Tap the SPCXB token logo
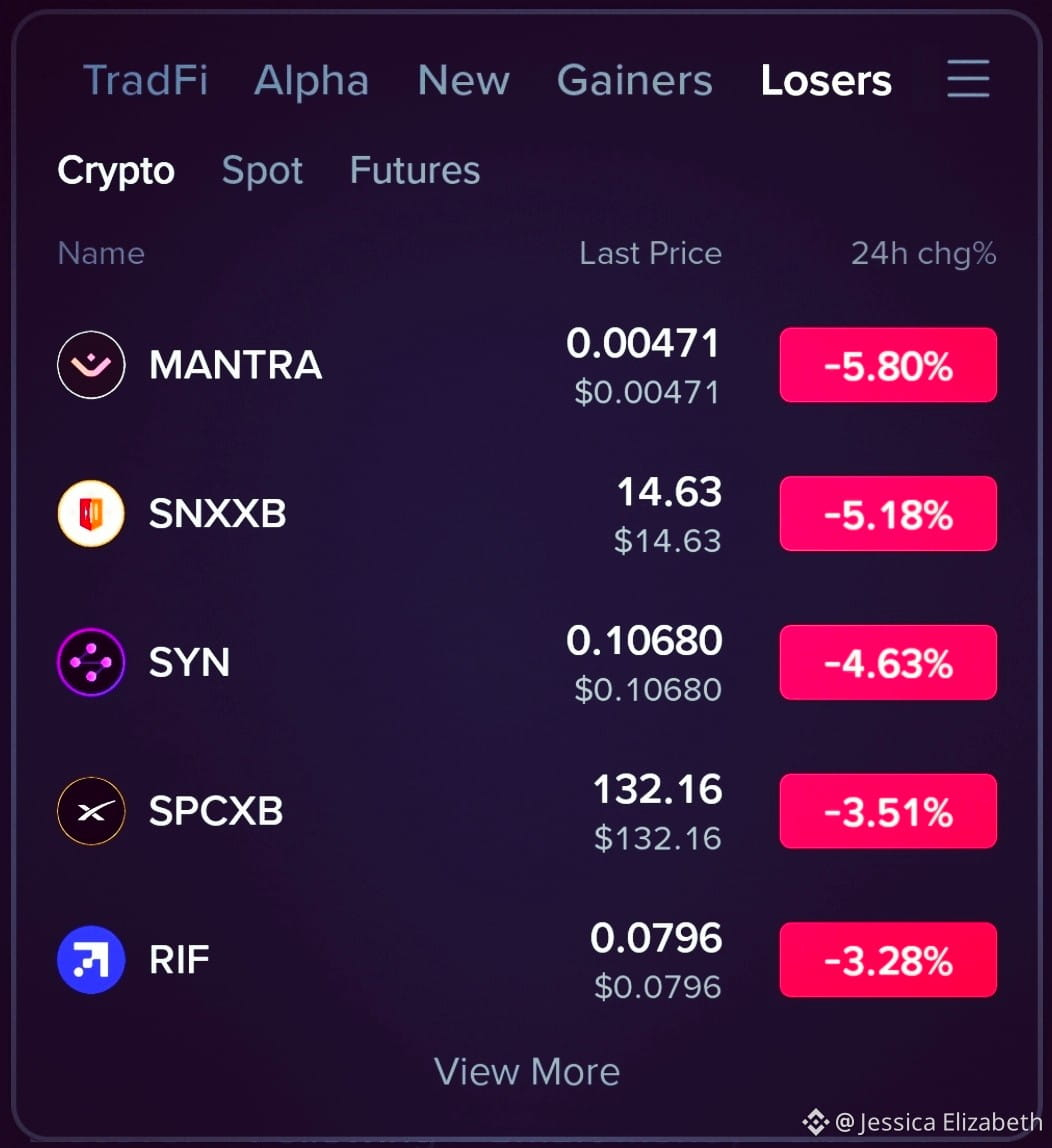 point(91,810)
